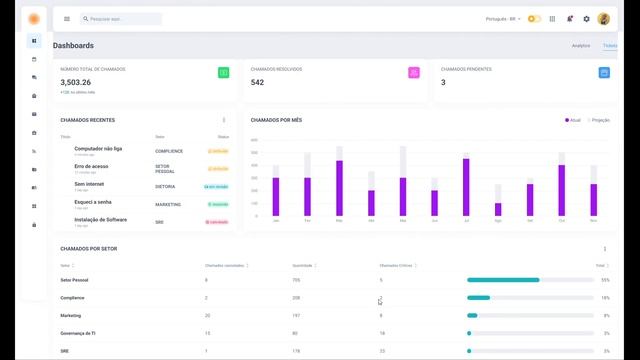
Task: Open Chamados por Setor three-dot options menu
Action: click(x=604, y=249)
